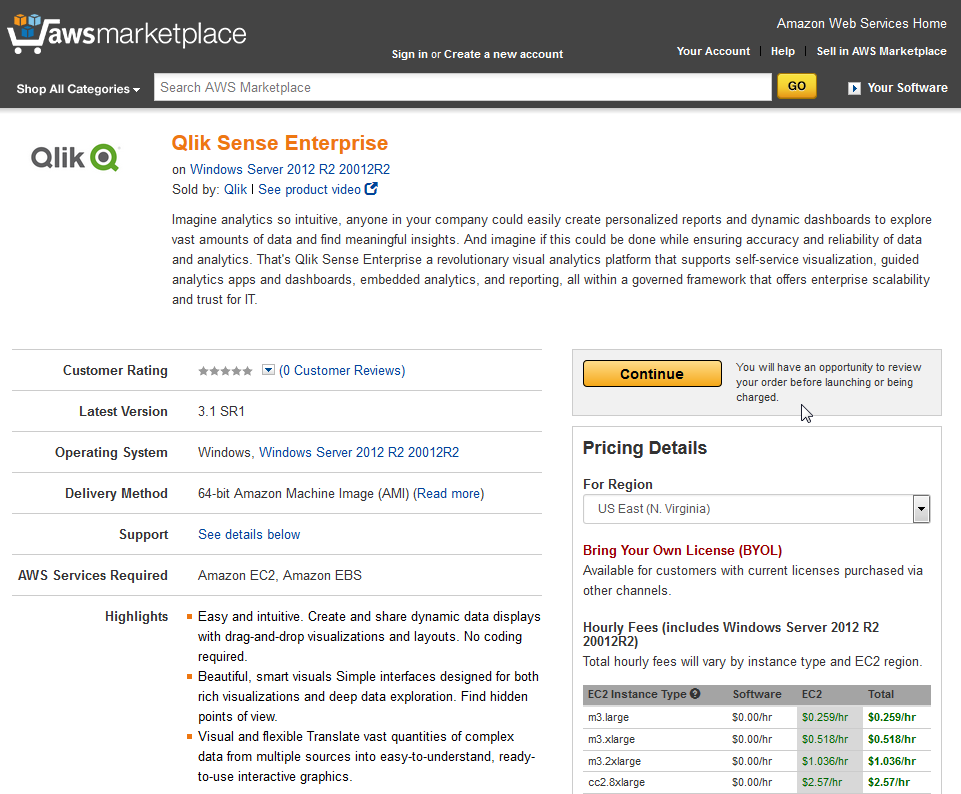Open the Shop All Categories menu
Viewport: 961px width, 794px height.
(x=78, y=89)
